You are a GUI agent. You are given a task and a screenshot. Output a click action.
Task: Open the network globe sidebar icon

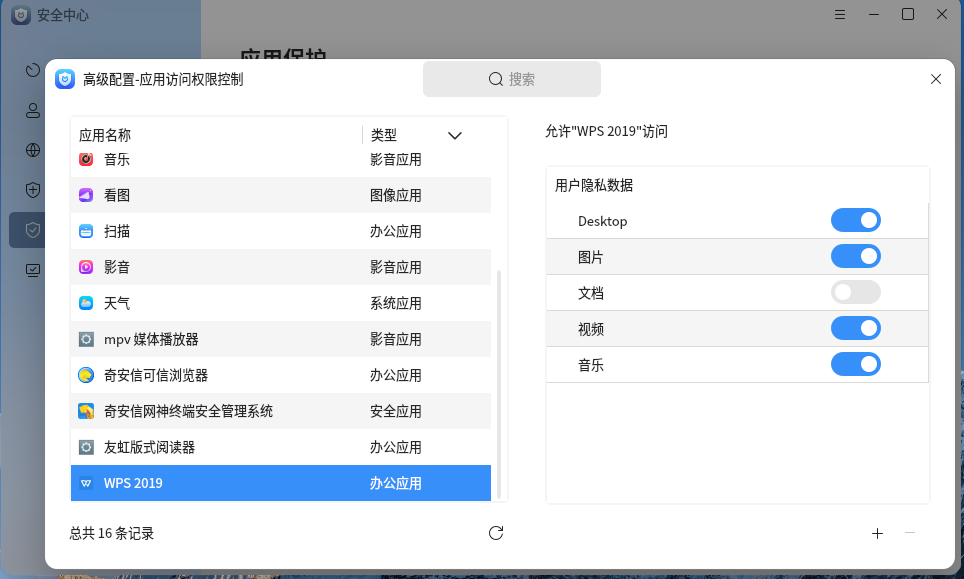[33, 150]
